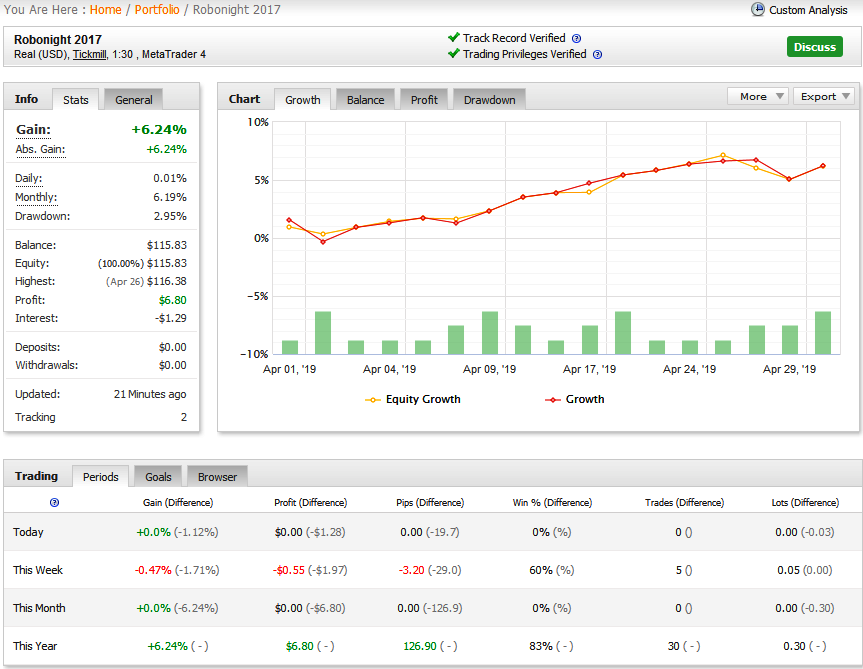The image size is (863, 669).
Task: Click the final red Growth data point
Action: 823,166
